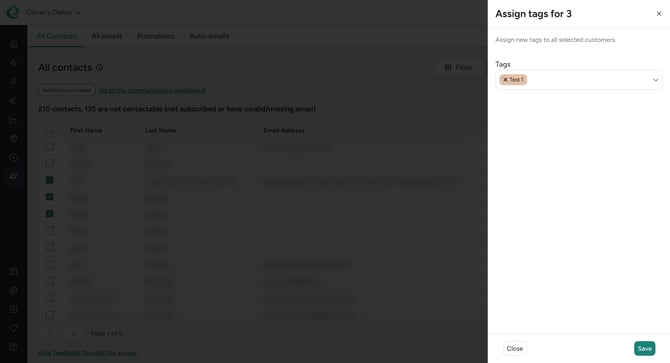Click the cube box sidebar icon
This screenshot has height=363, width=670.
[x=14, y=138]
